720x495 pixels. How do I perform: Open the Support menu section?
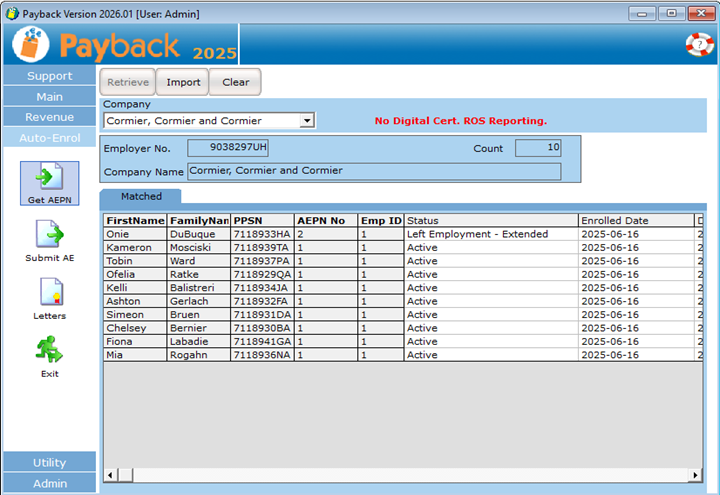(x=50, y=76)
